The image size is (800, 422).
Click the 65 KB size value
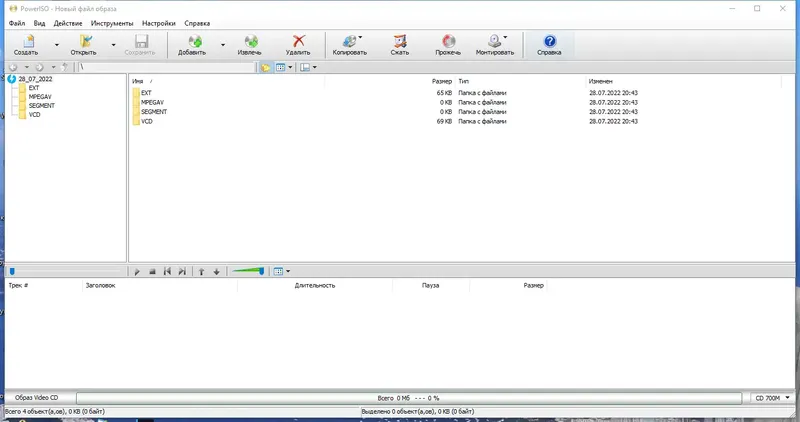coord(444,93)
